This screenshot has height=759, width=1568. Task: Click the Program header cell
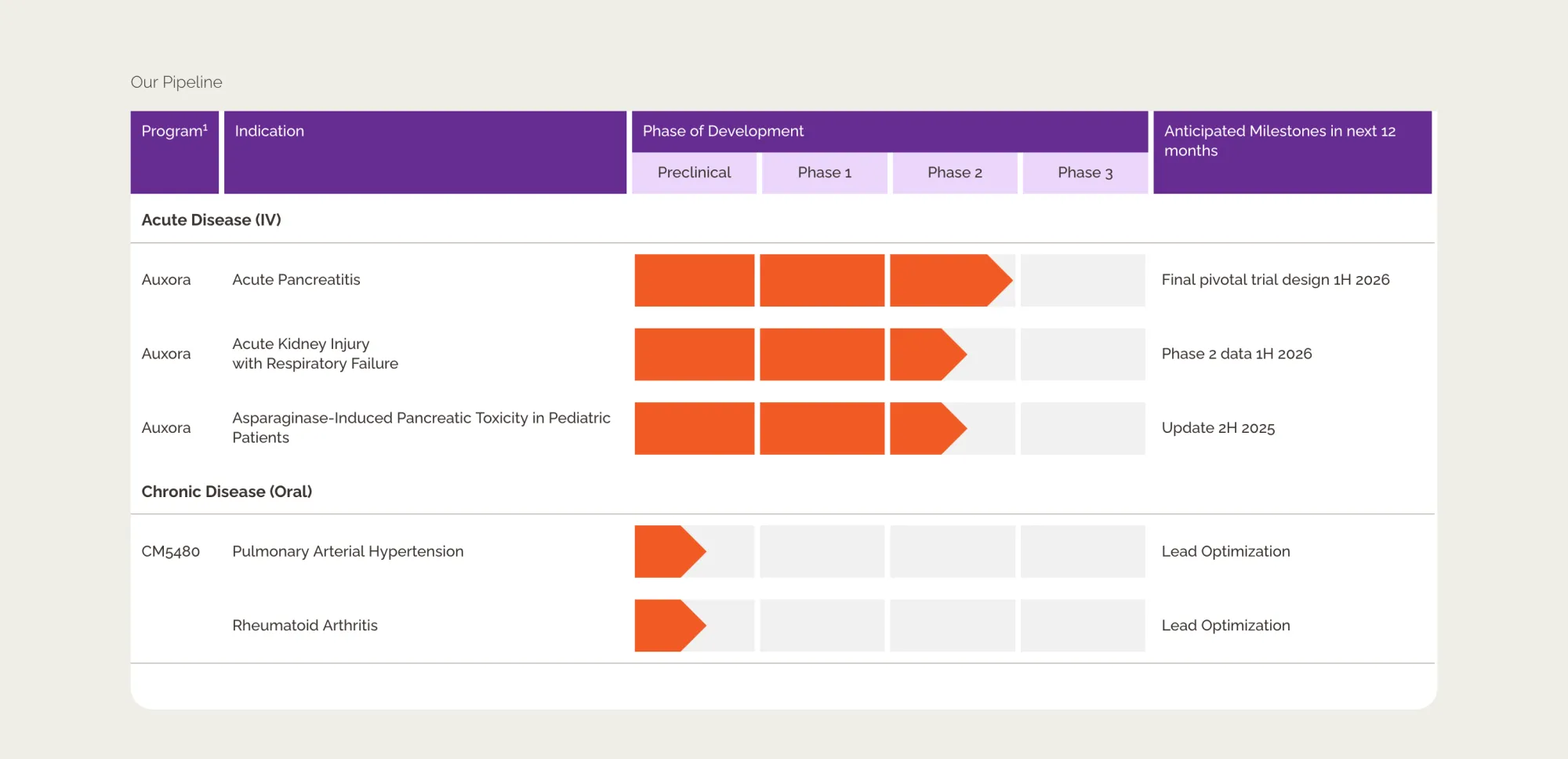pyautogui.click(x=174, y=132)
